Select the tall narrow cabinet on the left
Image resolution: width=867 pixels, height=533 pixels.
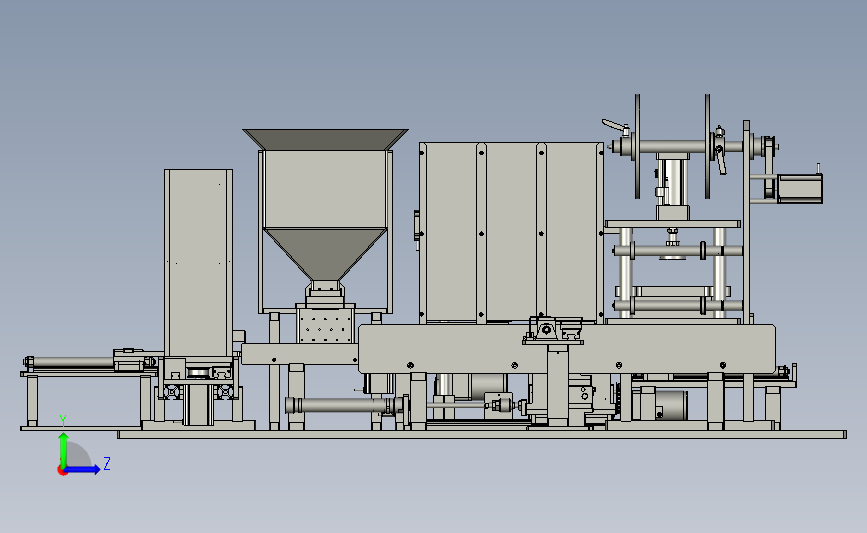click(199, 263)
